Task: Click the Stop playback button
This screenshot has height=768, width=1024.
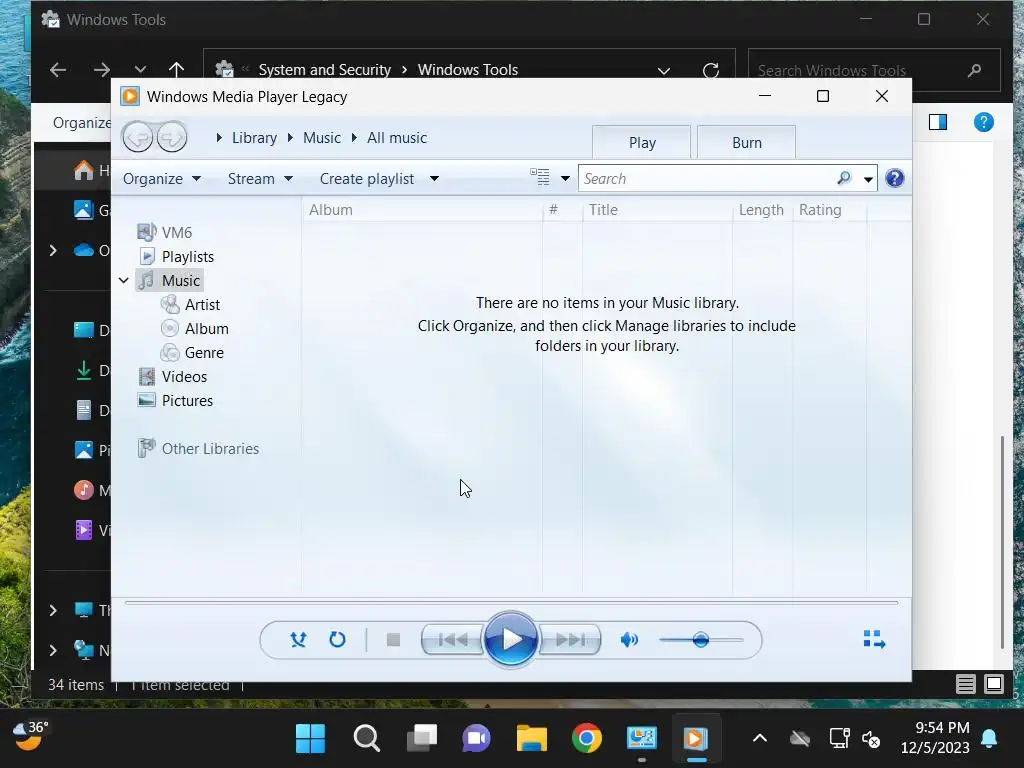Action: pos(393,639)
